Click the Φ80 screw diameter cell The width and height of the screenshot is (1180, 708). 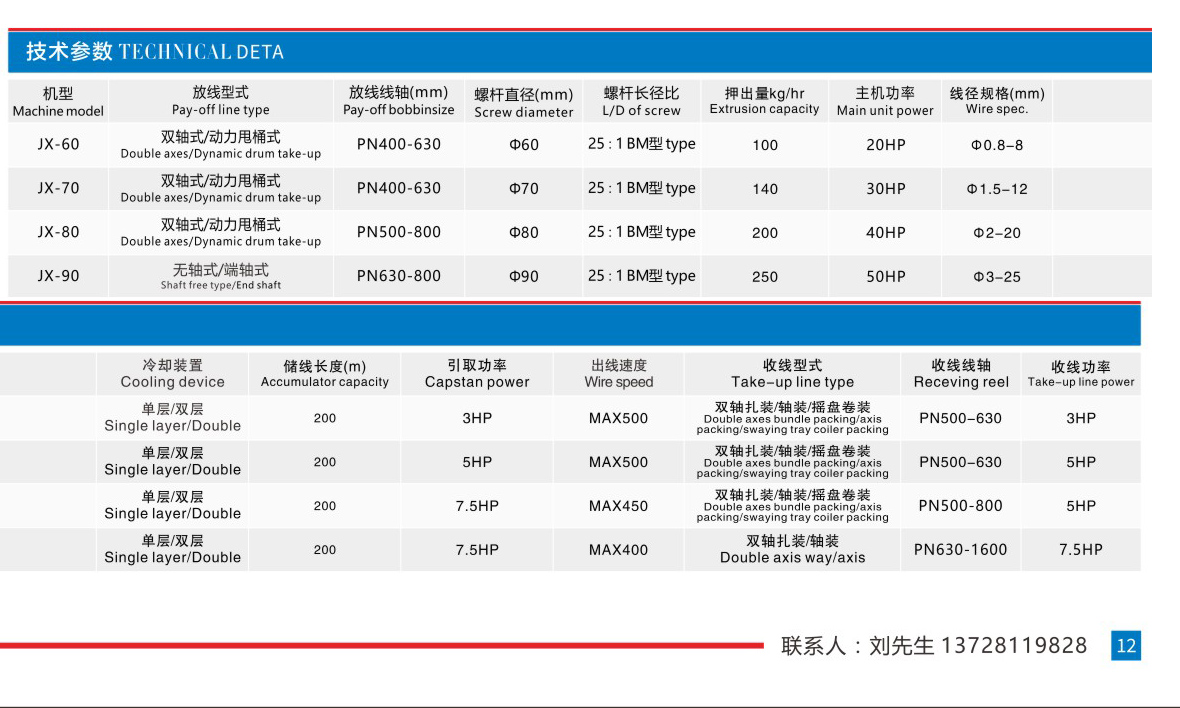click(524, 232)
